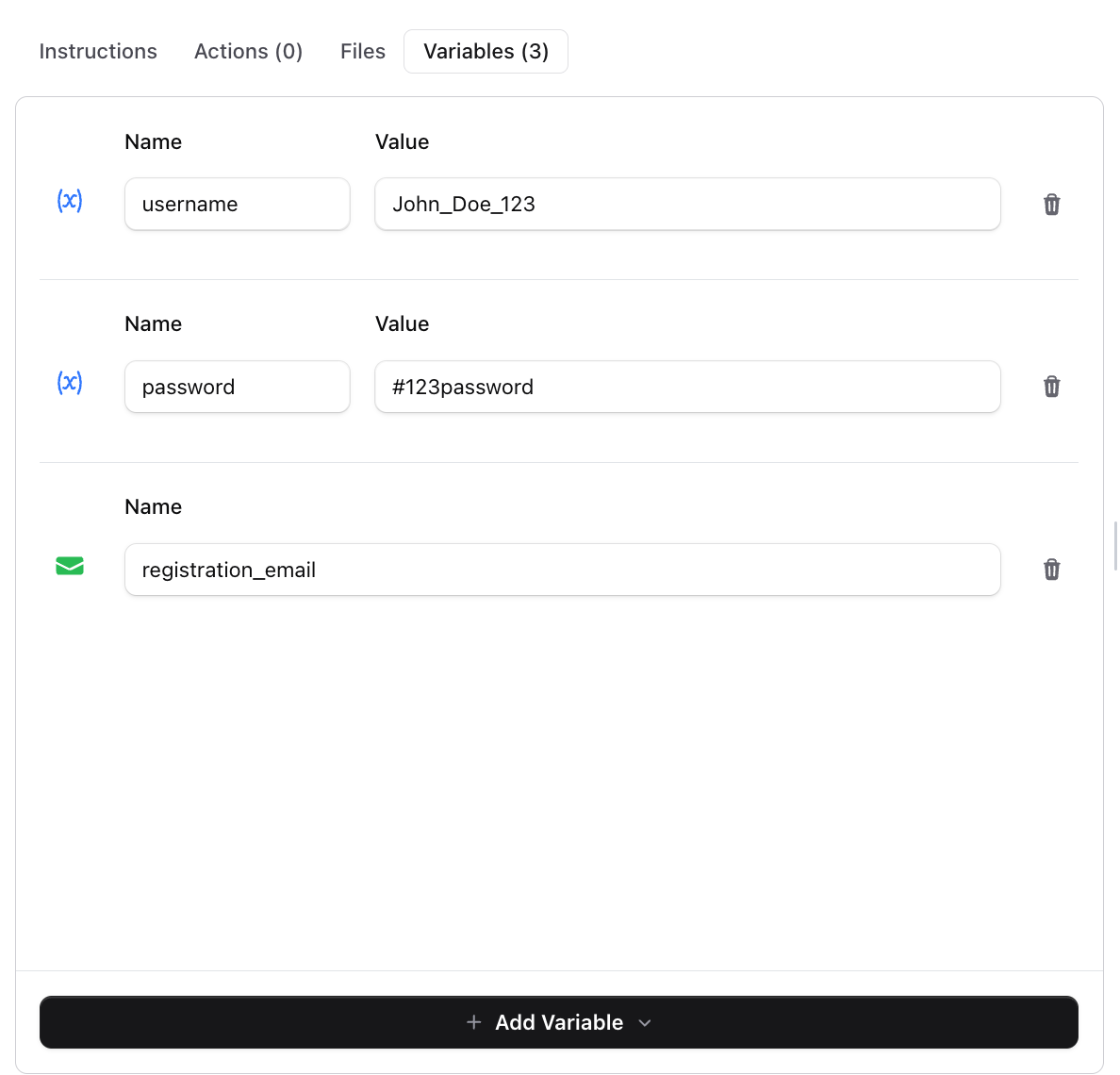Edit the John_Doe_123 value field
Viewport: 1120px width, 1075px height.
coord(688,205)
